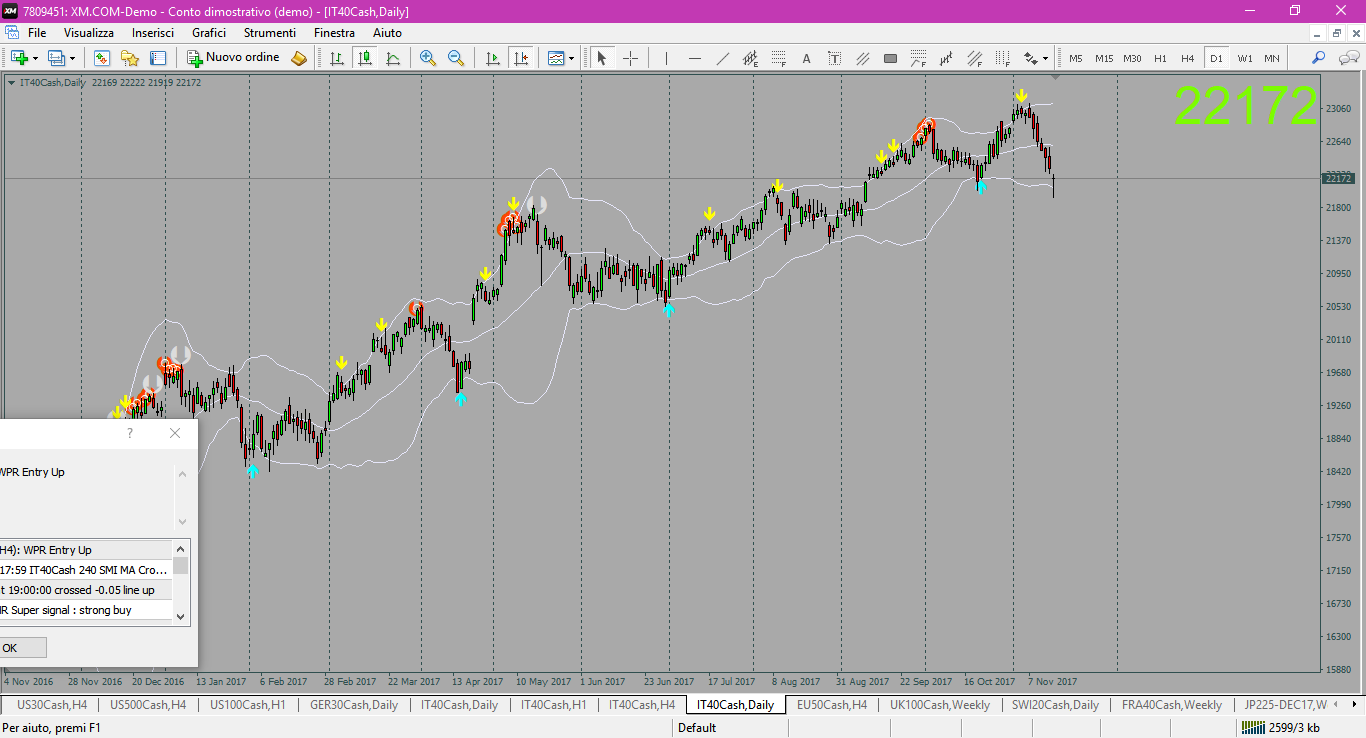Switch timeframe to M15
This screenshot has width=1366, height=738.
pos(1104,58)
